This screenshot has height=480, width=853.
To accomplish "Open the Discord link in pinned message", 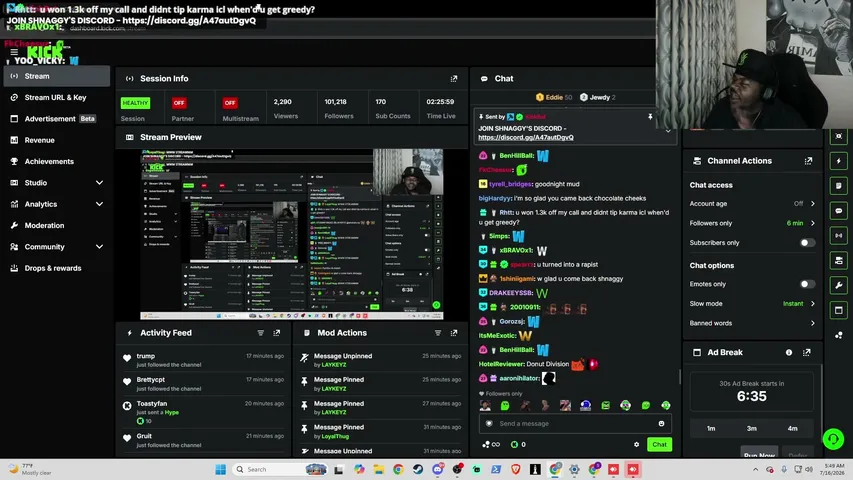I will pos(526,138).
